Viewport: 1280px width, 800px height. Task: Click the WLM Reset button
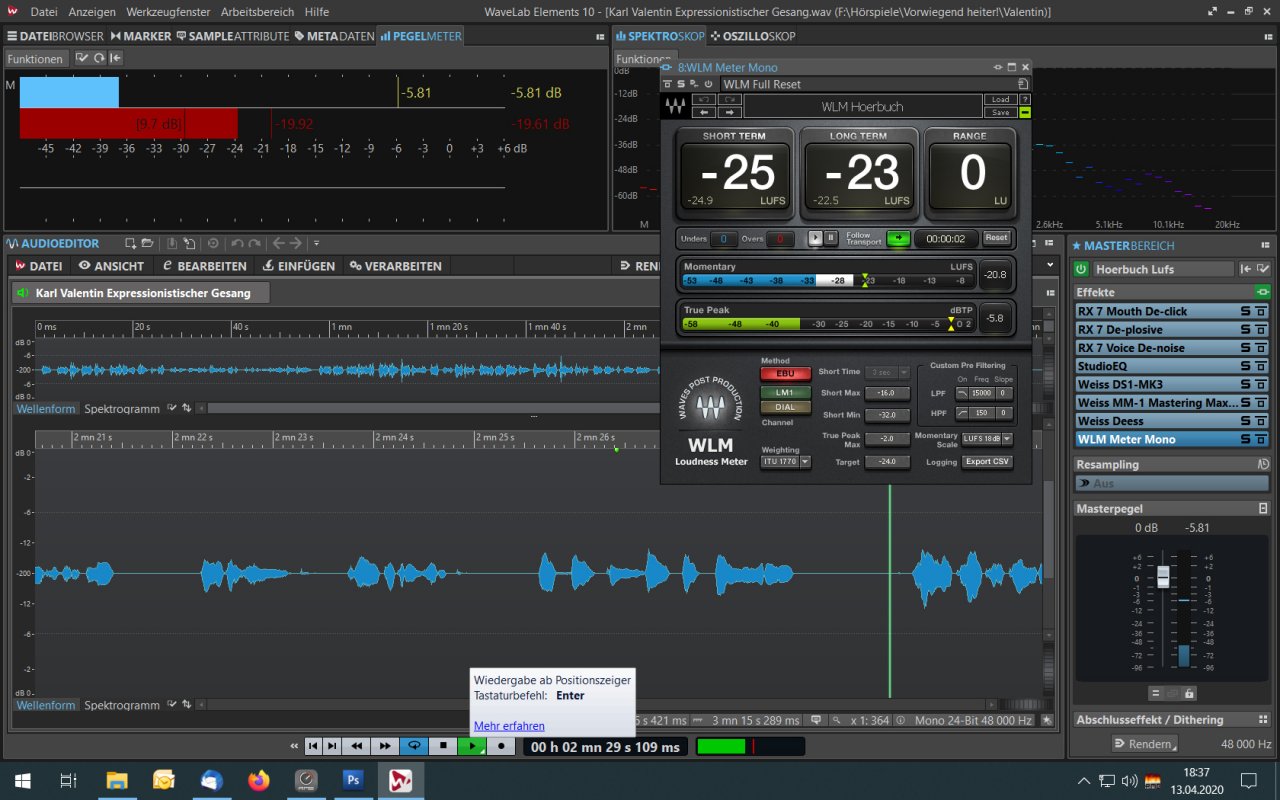[996, 238]
